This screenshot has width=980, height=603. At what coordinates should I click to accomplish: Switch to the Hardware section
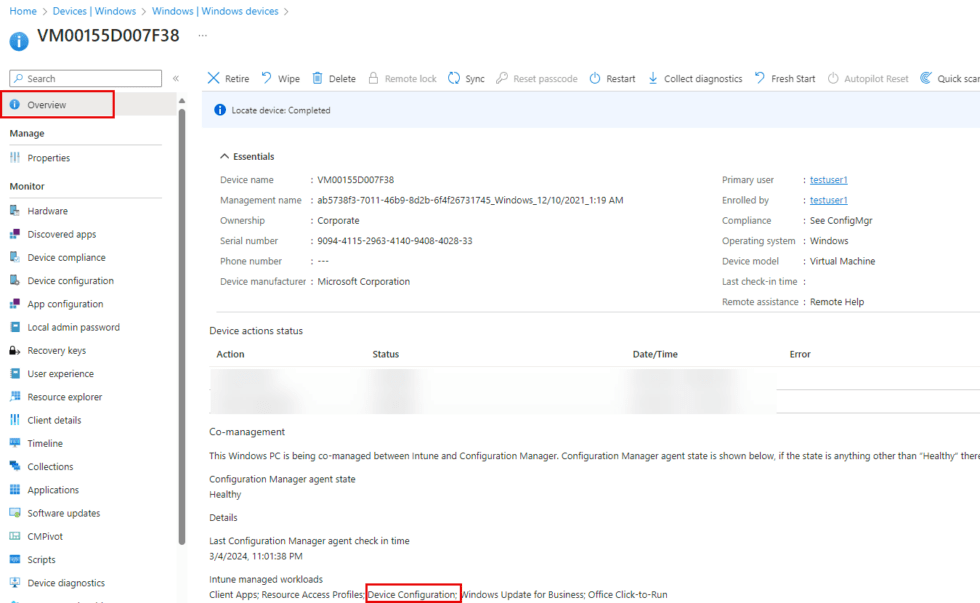[x=48, y=210]
